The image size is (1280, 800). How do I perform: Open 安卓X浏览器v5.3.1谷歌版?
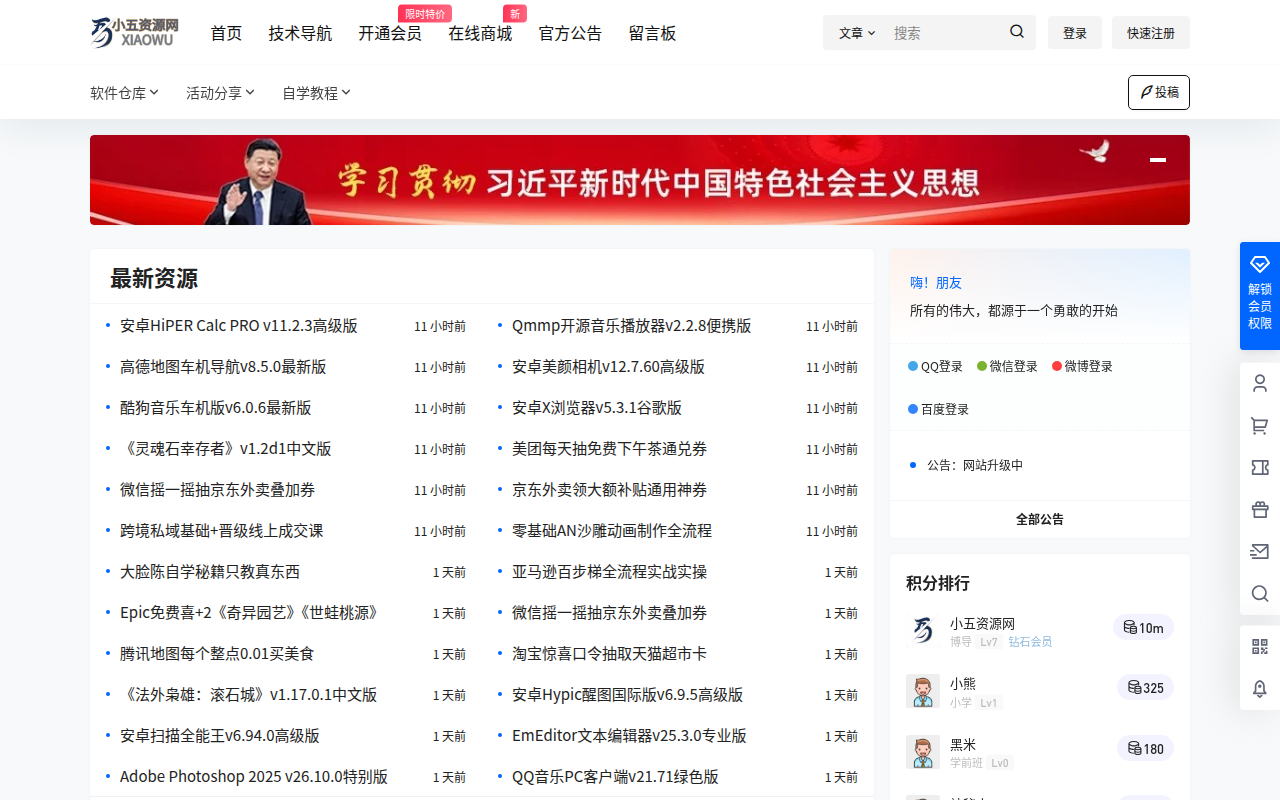[597, 408]
